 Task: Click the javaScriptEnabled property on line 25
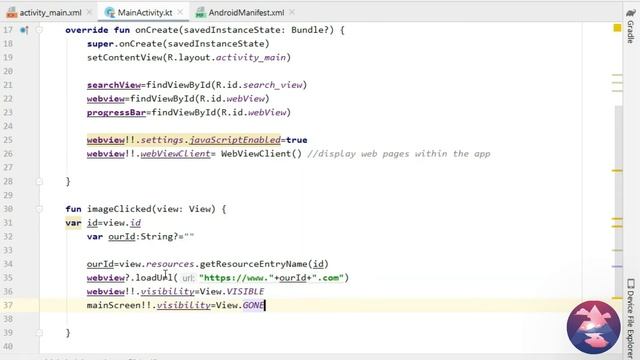click(x=235, y=140)
